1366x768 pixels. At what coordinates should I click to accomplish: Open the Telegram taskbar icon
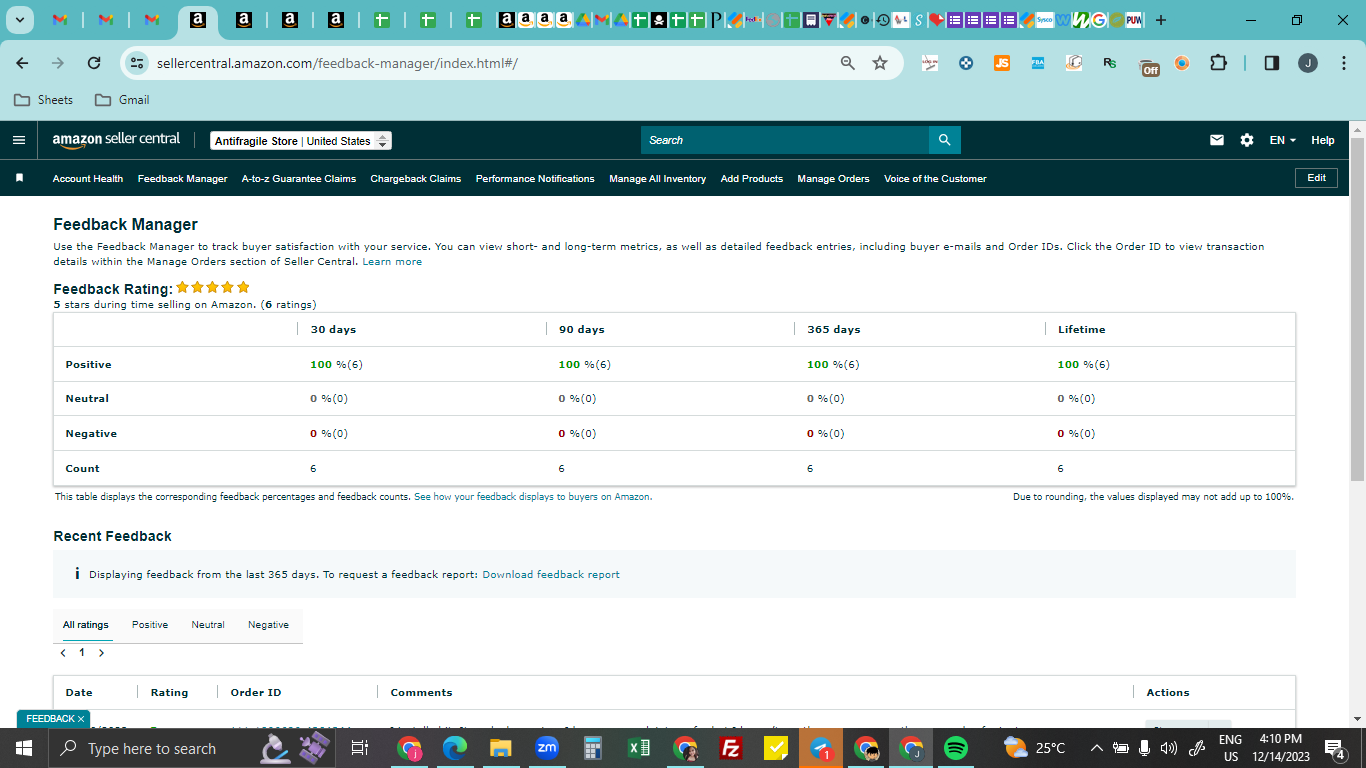pos(821,748)
